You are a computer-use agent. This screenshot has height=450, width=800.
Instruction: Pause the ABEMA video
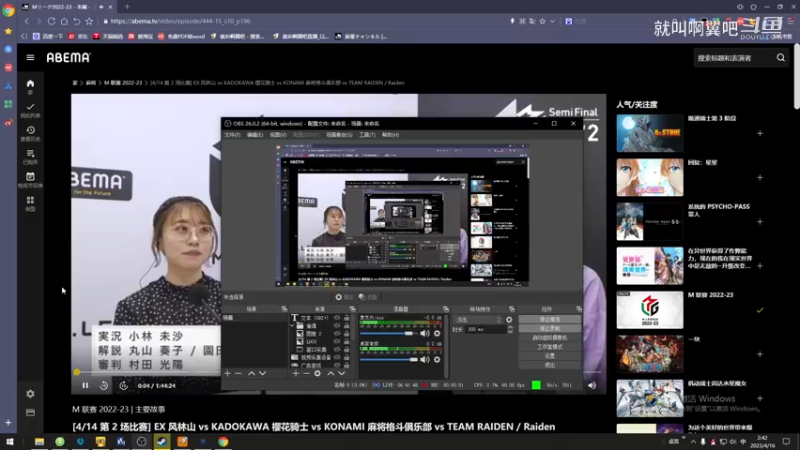point(85,386)
